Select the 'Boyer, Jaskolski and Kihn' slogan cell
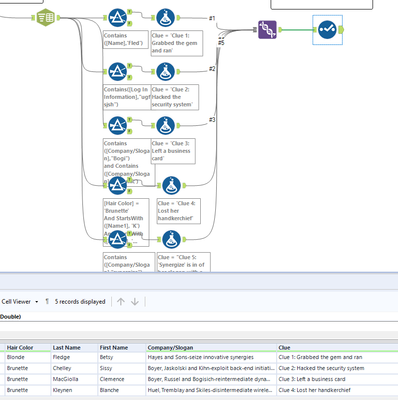Viewport: 398px width, 400px height. pos(211,368)
